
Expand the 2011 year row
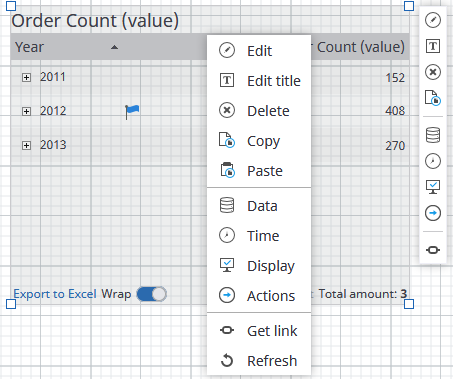[26, 78]
